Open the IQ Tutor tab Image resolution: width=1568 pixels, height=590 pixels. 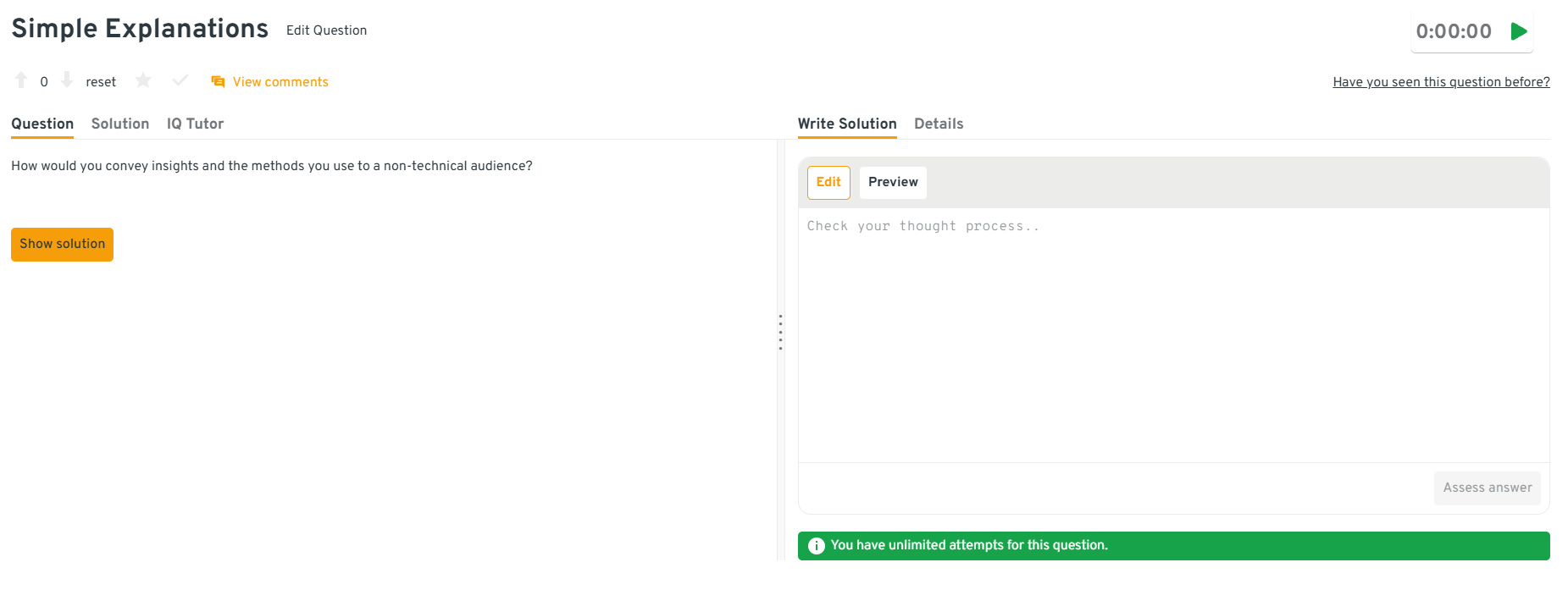point(195,124)
